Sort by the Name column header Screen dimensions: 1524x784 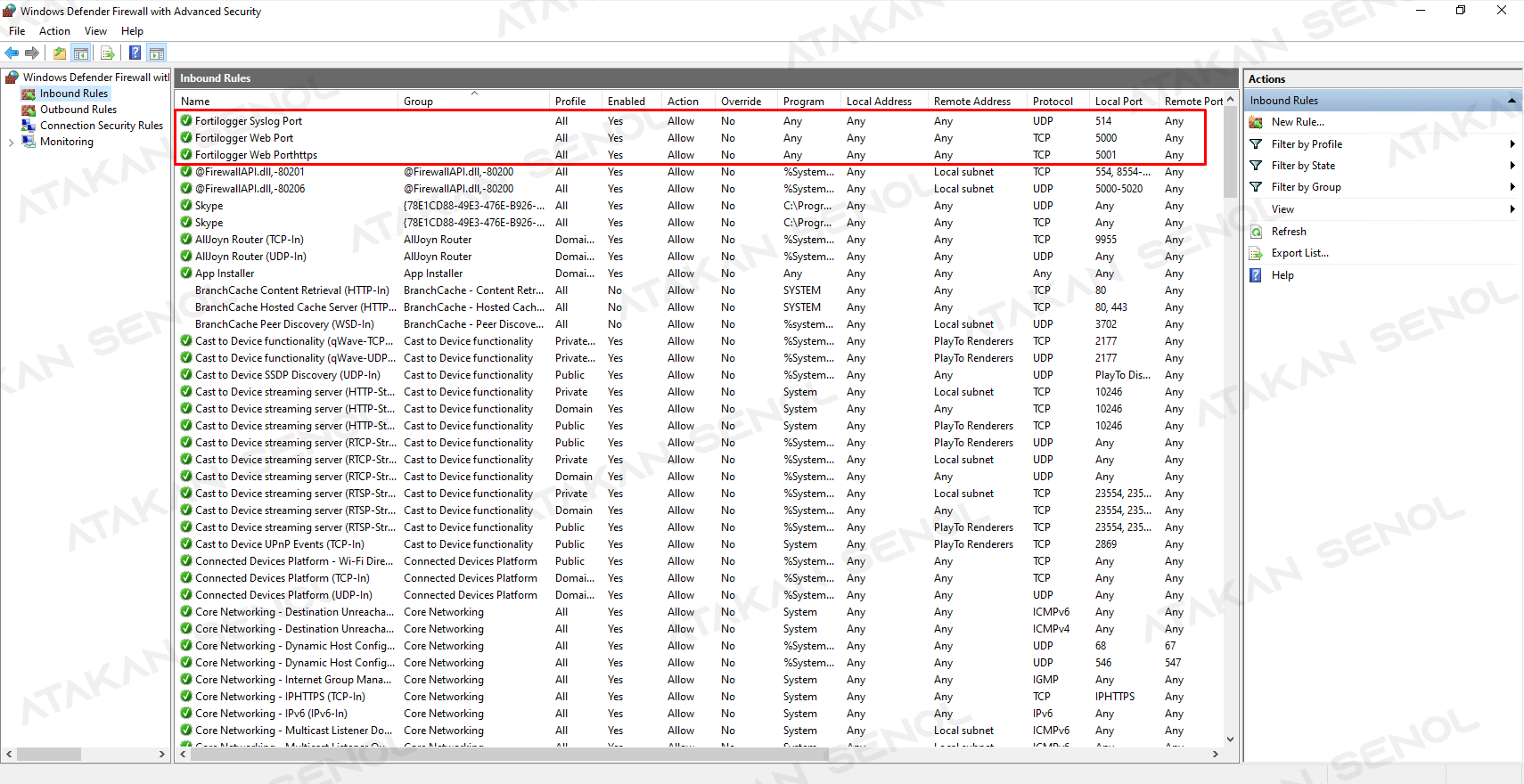point(287,102)
